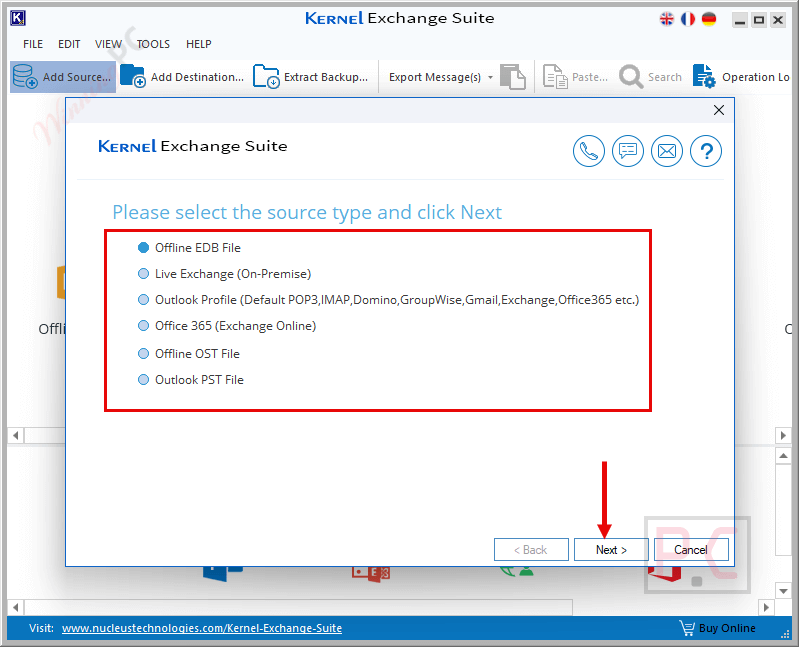Select the Outlook Profile option
Viewport: 799px width, 647px height.
click(x=388, y=300)
